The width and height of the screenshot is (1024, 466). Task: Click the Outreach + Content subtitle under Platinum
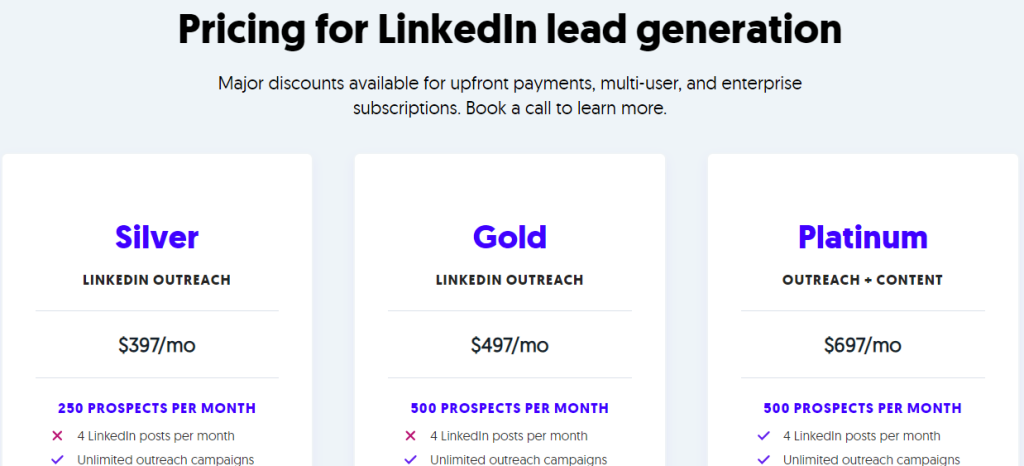click(x=862, y=280)
